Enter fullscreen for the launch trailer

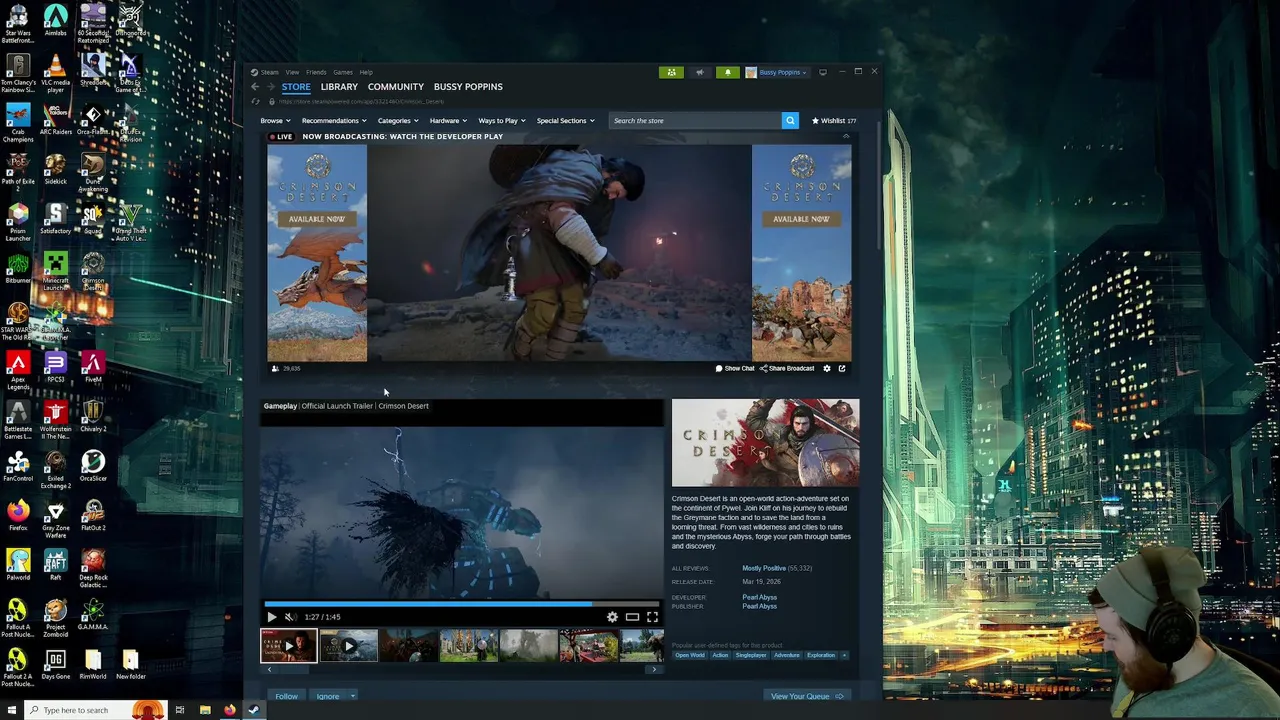point(652,617)
